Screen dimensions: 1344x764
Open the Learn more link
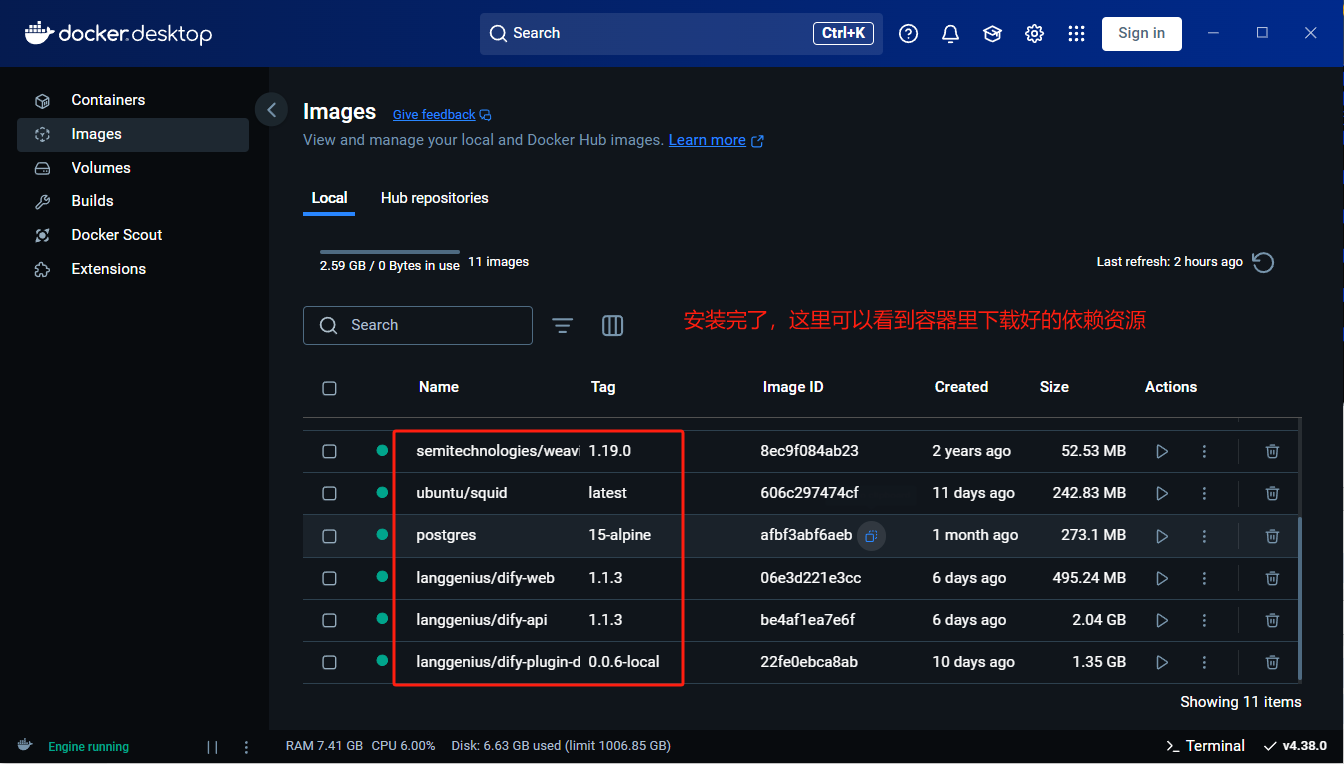pyautogui.click(x=708, y=140)
